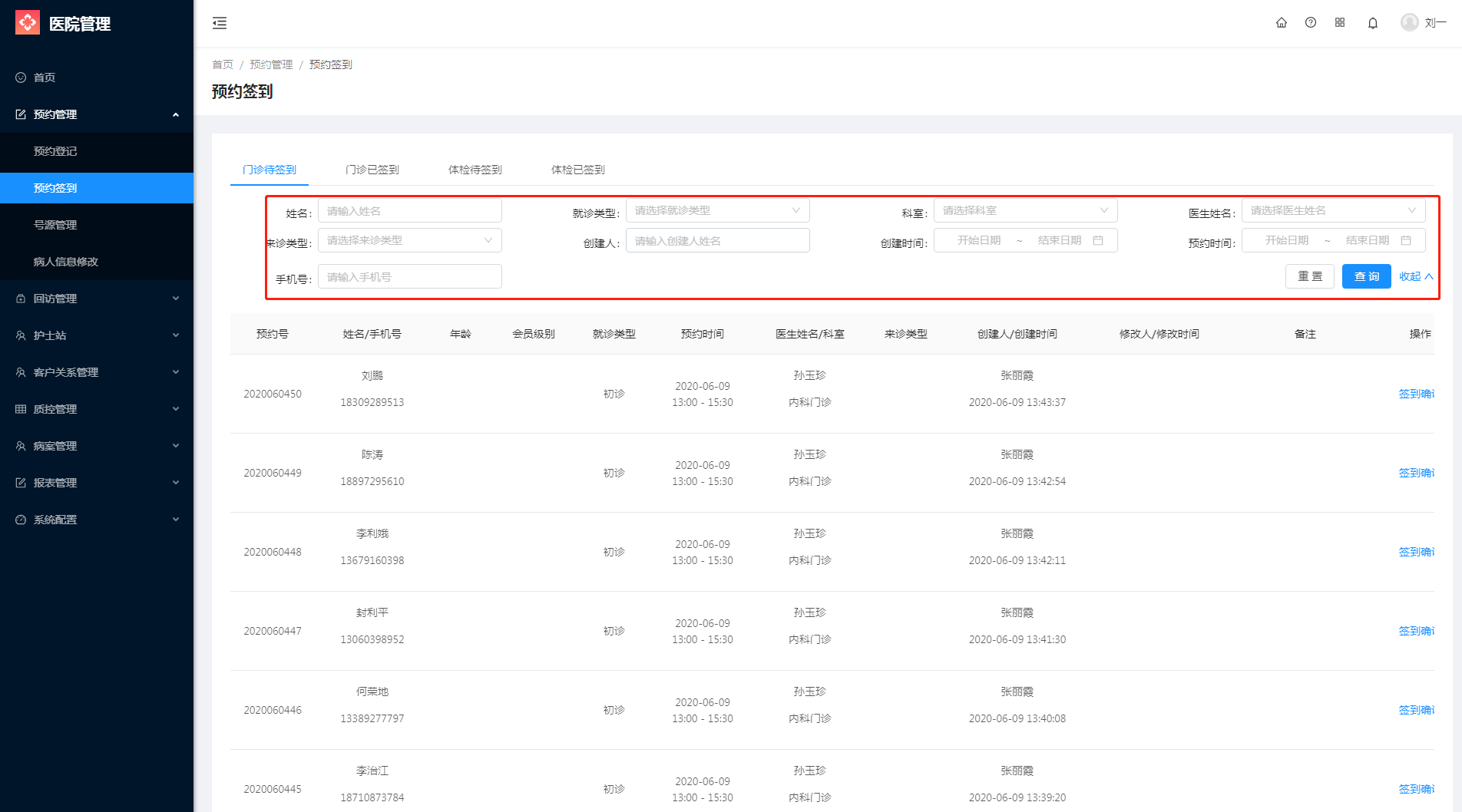Focus the 创建人 input field
The image size is (1462, 812).
pyautogui.click(x=717, y=240)
